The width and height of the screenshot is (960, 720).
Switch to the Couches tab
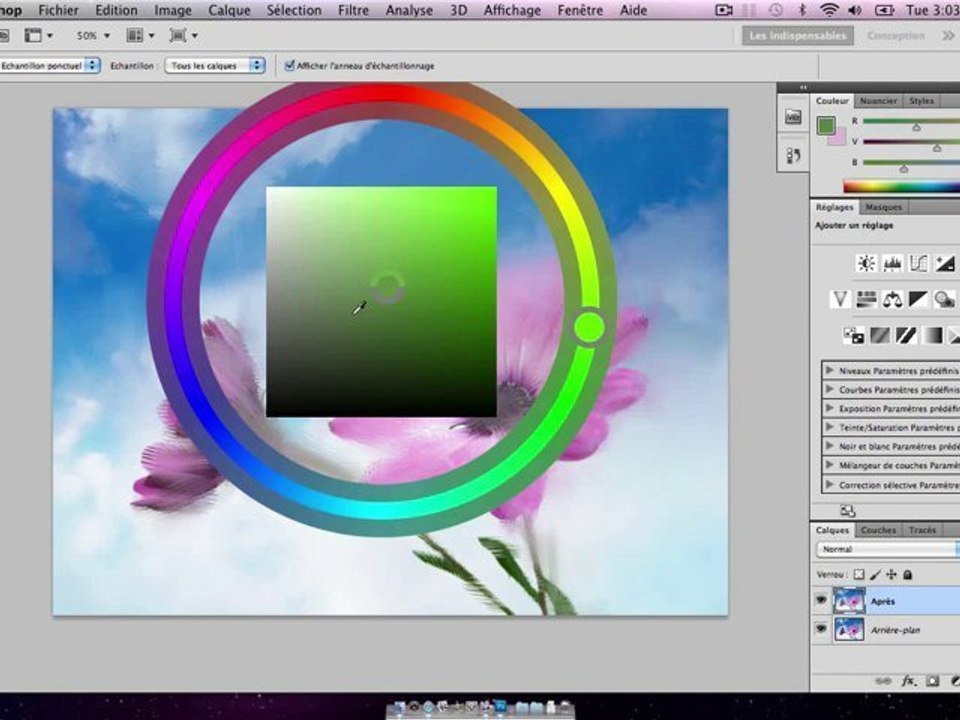878,530
